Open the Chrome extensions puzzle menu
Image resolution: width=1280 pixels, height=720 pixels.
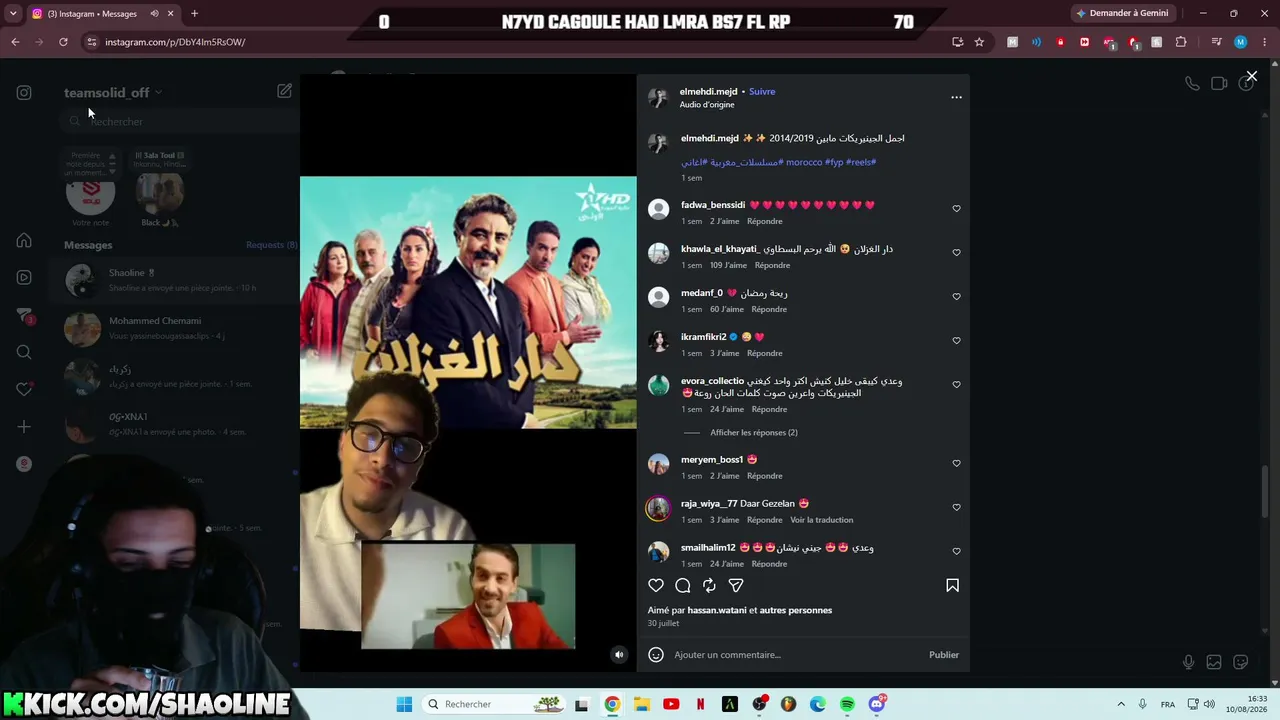(1181, 42)
